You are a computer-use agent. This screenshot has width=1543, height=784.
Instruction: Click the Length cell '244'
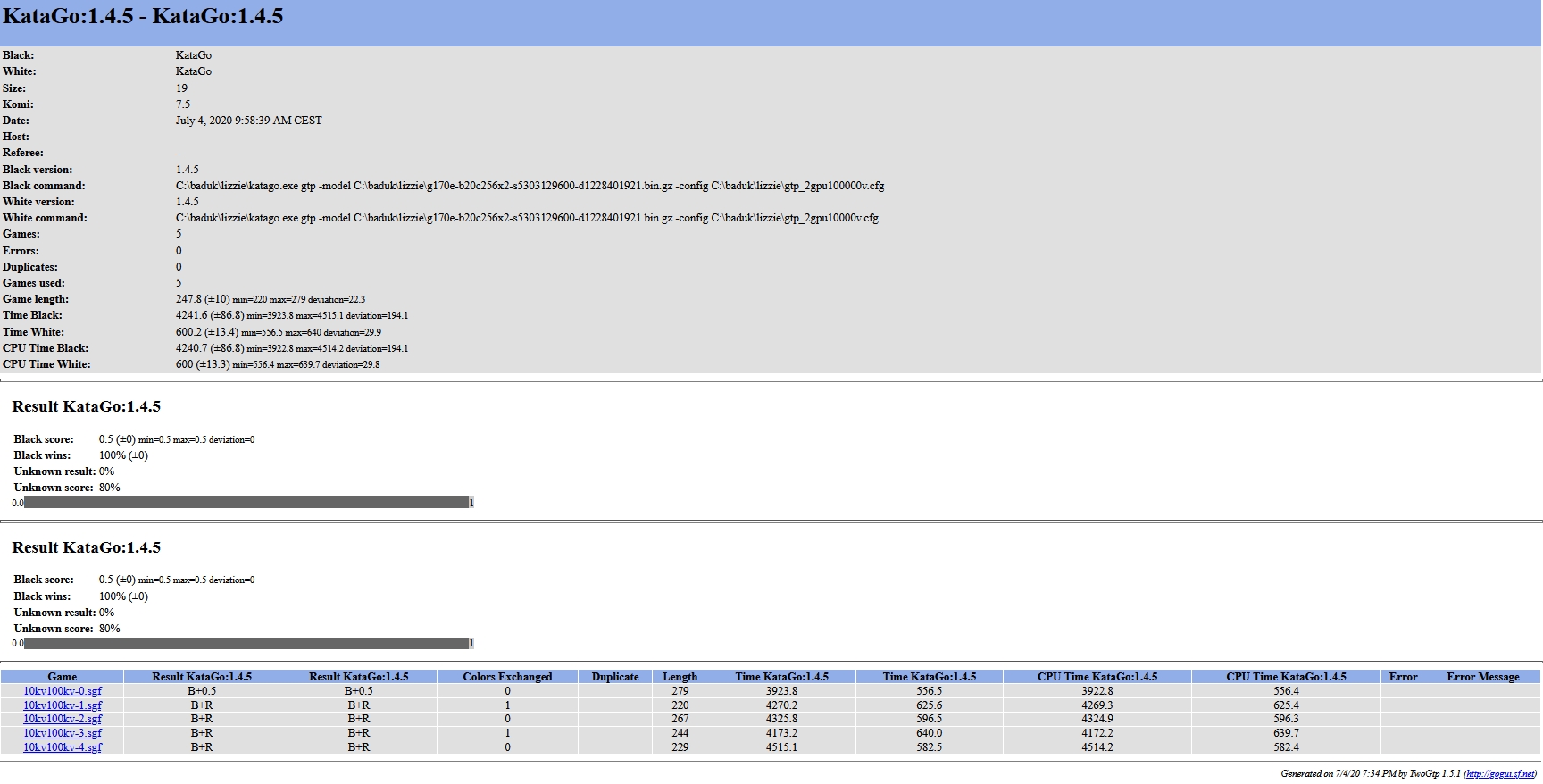680,733
